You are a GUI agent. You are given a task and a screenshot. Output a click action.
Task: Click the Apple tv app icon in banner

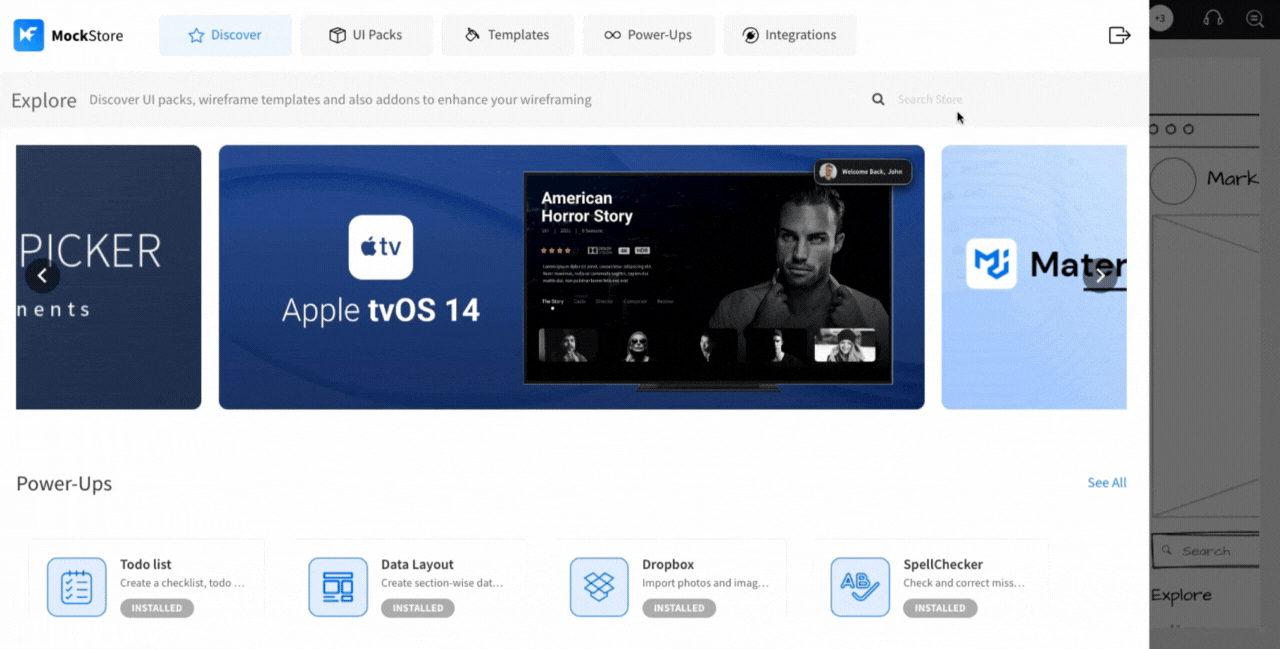[381, 247]
